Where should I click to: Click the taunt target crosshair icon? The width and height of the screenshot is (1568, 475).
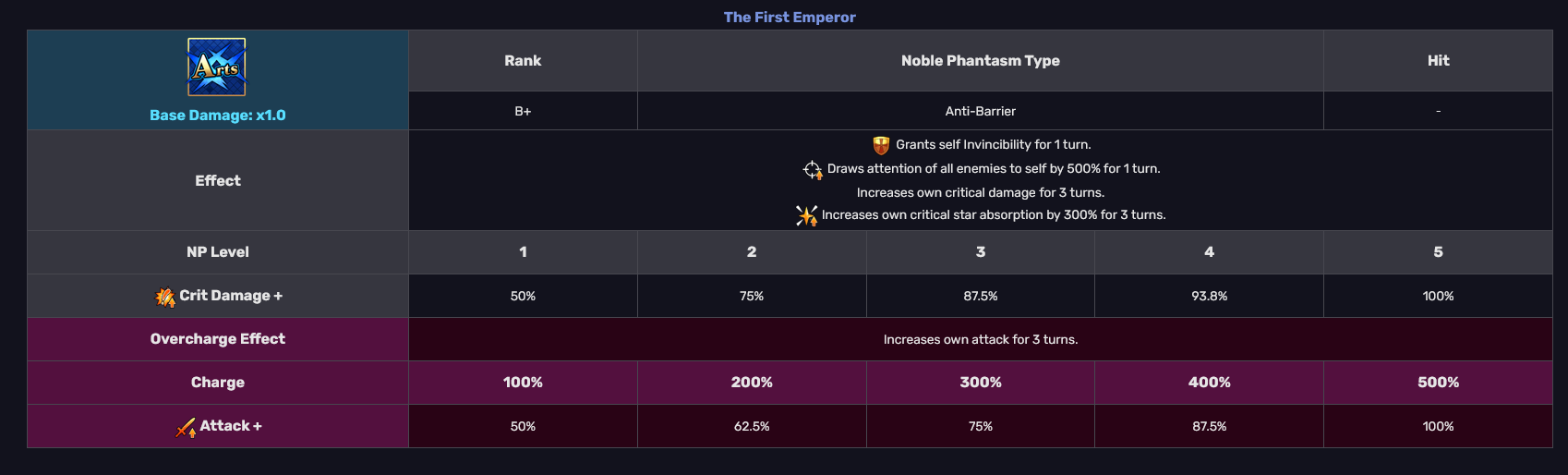[x=812, y=169]
